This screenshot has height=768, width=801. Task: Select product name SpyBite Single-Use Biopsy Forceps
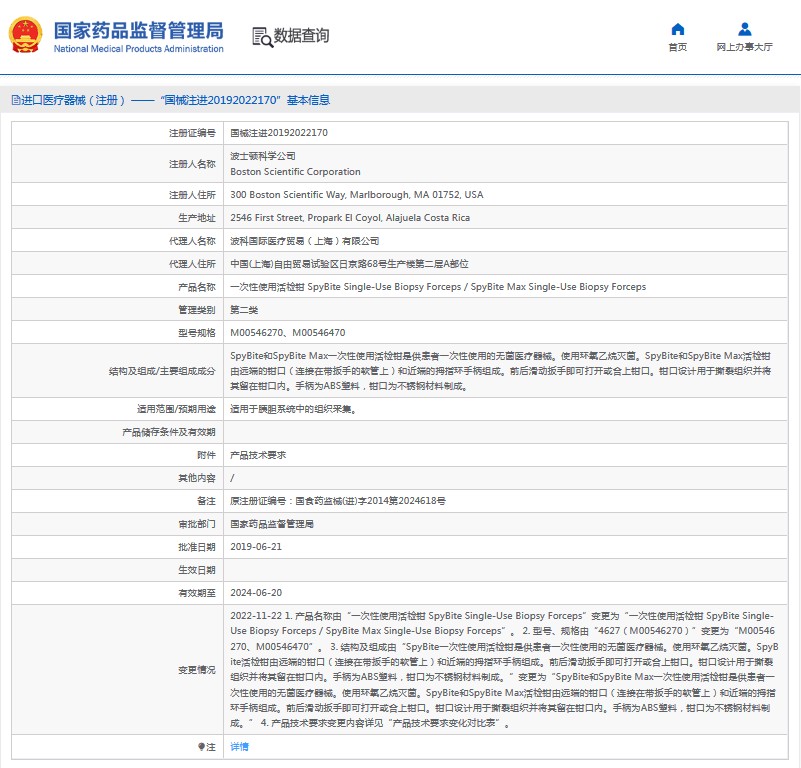pos(438,287)
